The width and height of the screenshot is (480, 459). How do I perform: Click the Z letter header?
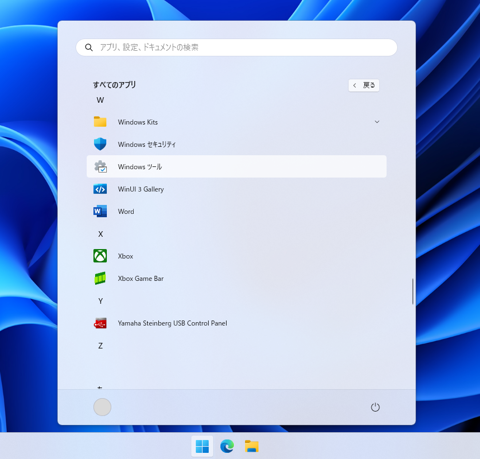pyautogui.click(x=100, y=346)
